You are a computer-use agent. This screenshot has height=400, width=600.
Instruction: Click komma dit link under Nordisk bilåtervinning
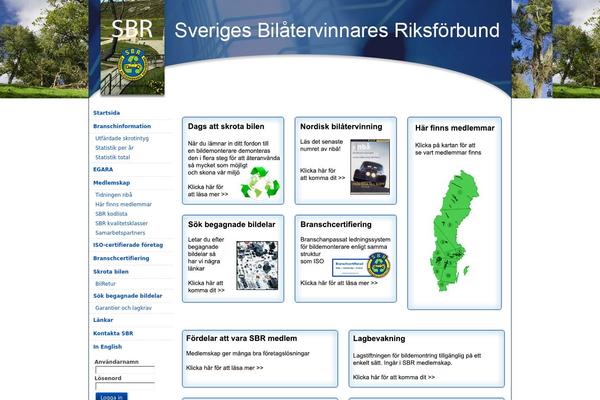[323, 174]
